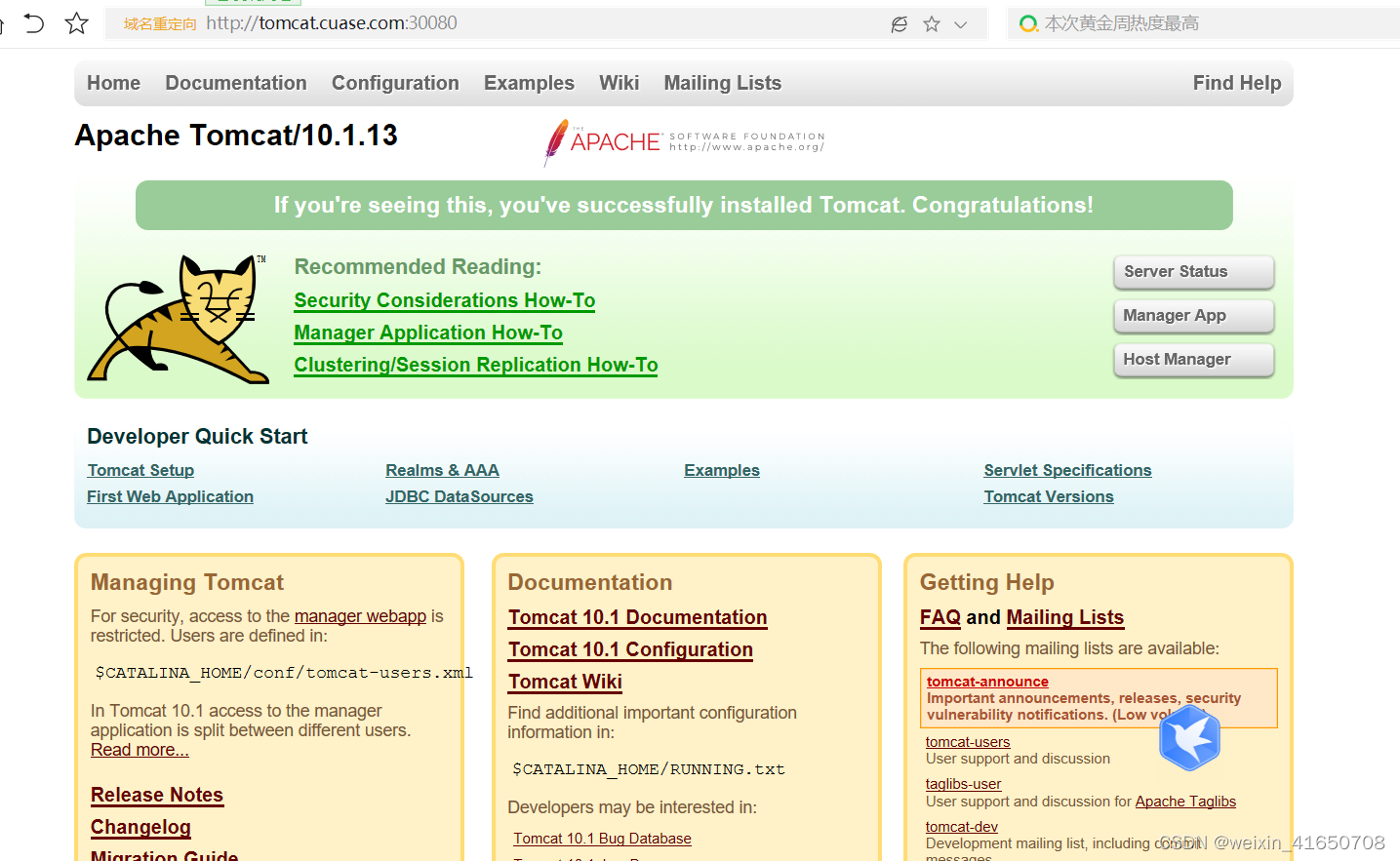Click the Manager App button
This screenshot has width=1400, height=861.
tap(1194, 316)
